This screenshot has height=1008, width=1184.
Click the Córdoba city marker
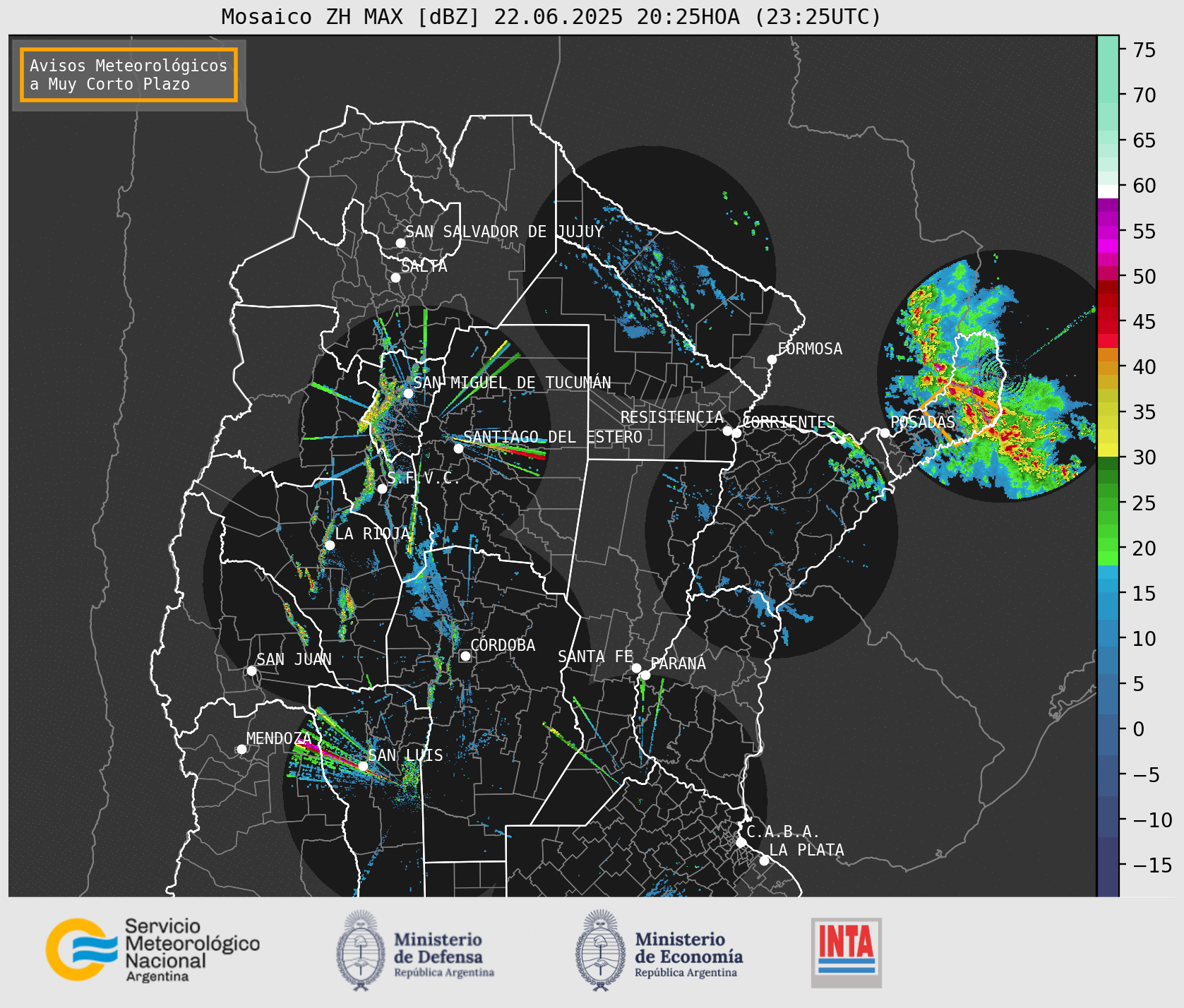click(465, 656)
